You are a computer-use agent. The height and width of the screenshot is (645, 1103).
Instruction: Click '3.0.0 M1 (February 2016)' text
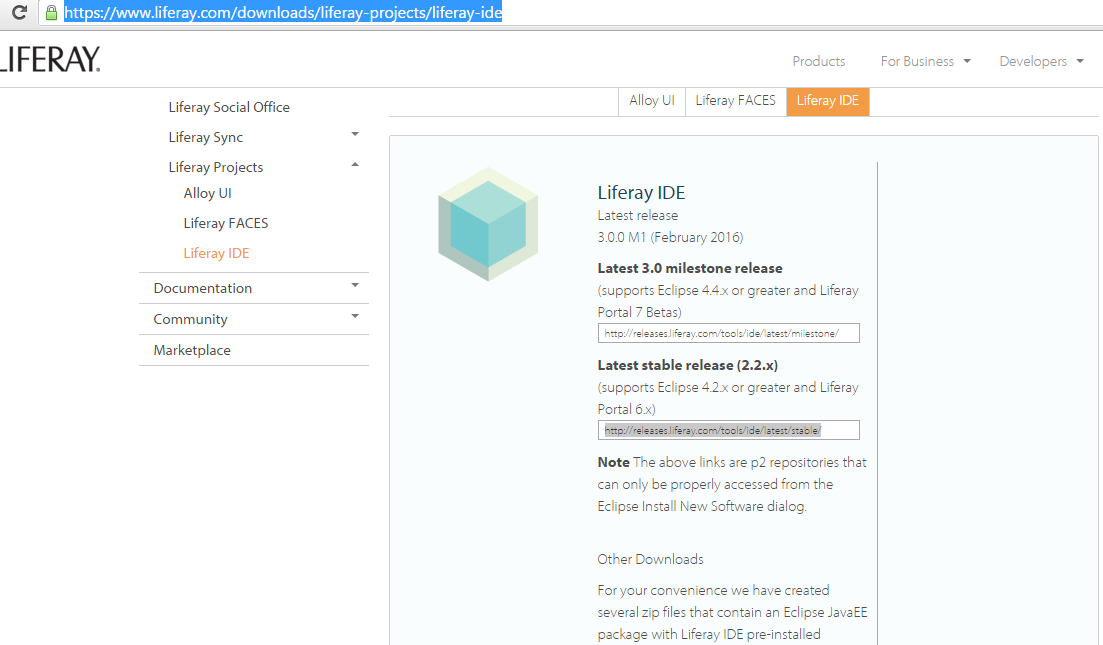click(x=670, y=237)
